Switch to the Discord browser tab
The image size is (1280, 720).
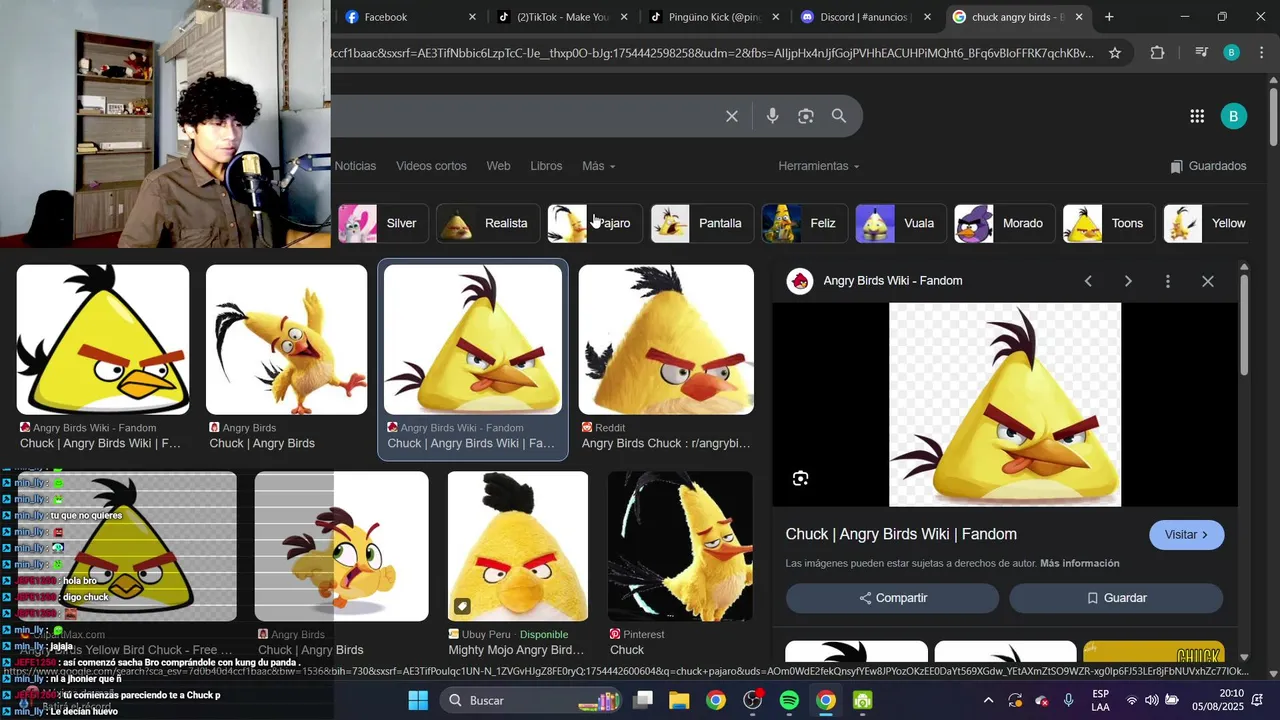(x=866, y=17)
